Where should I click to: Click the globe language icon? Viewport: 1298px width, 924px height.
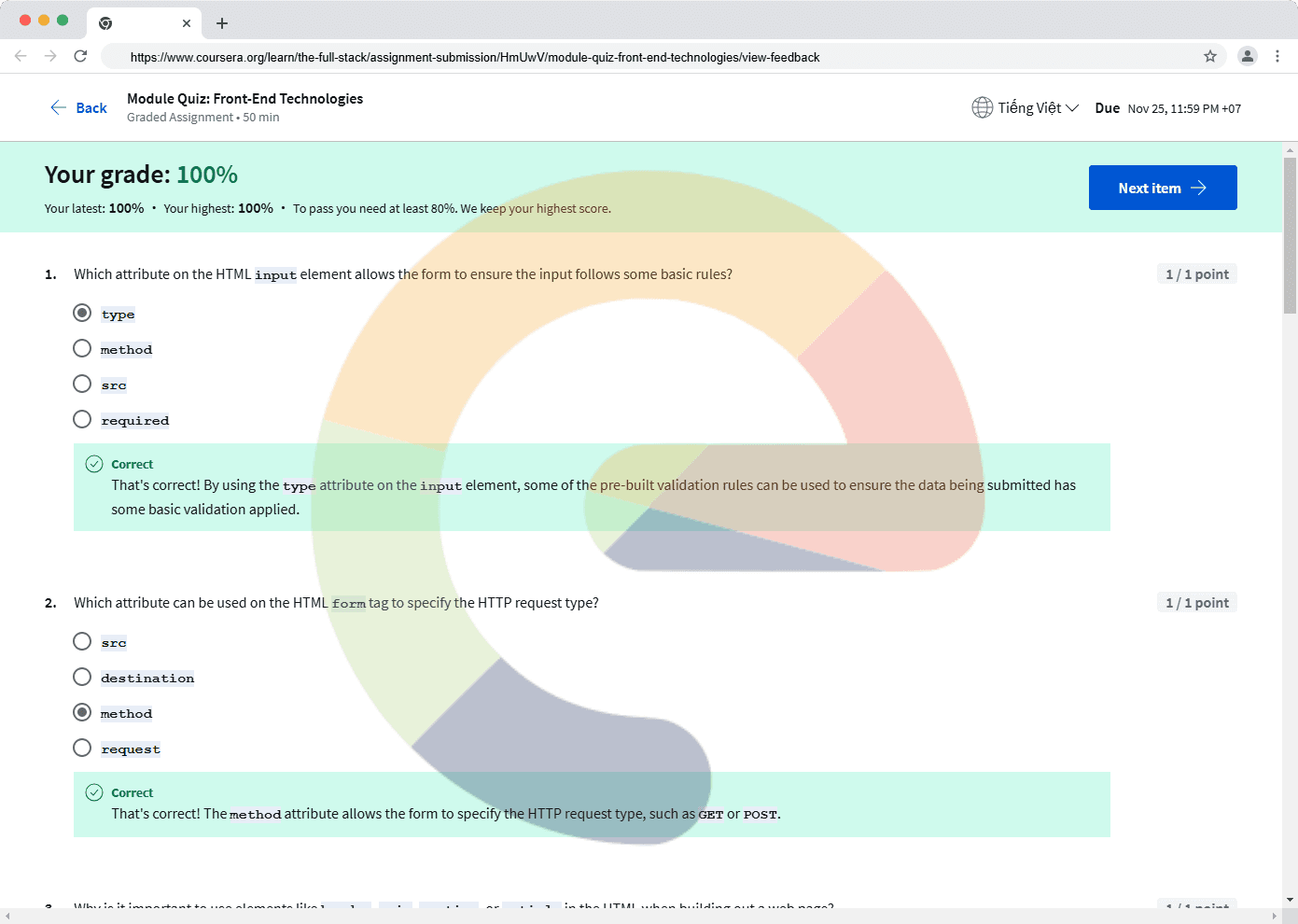pyautogui.click(x=982, y=108)
